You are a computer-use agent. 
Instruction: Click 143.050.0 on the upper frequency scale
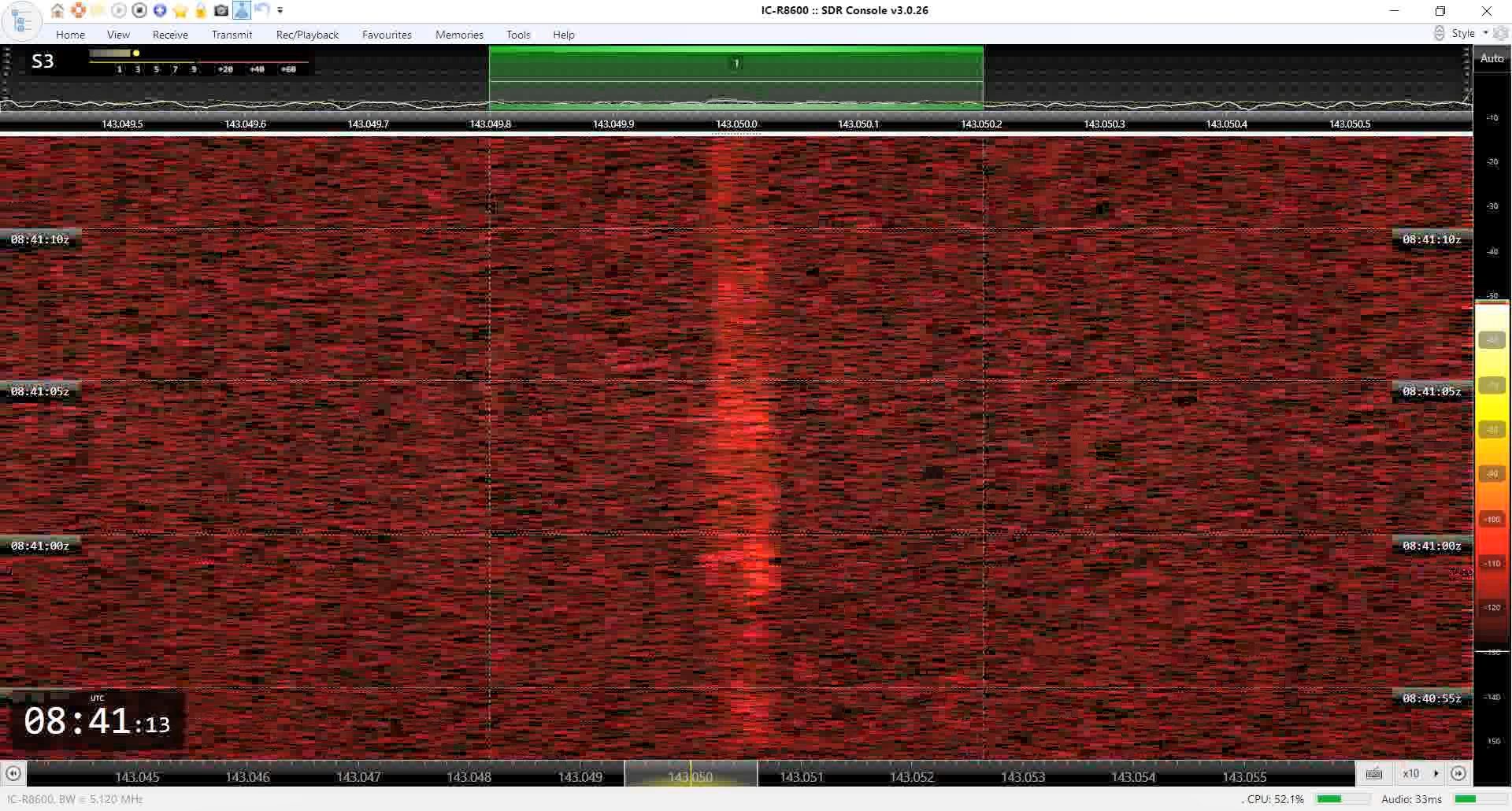coord(736,124)
